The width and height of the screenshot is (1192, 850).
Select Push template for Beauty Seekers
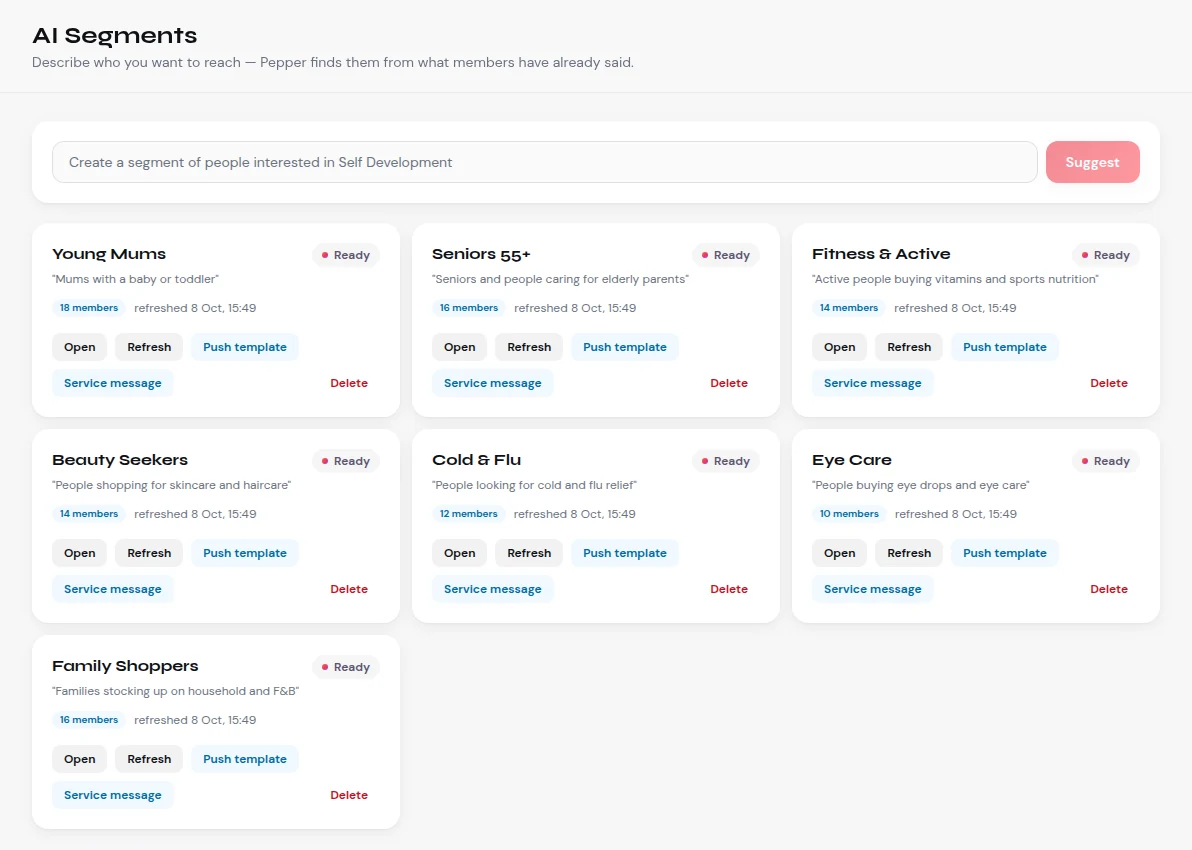pyautogui.click(x=245, y=553)
